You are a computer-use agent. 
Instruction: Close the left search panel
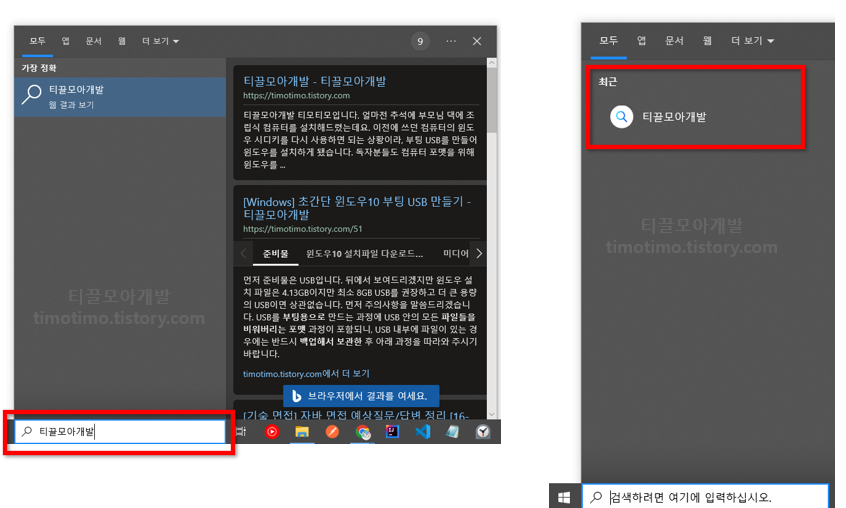(x=477, y=42)
